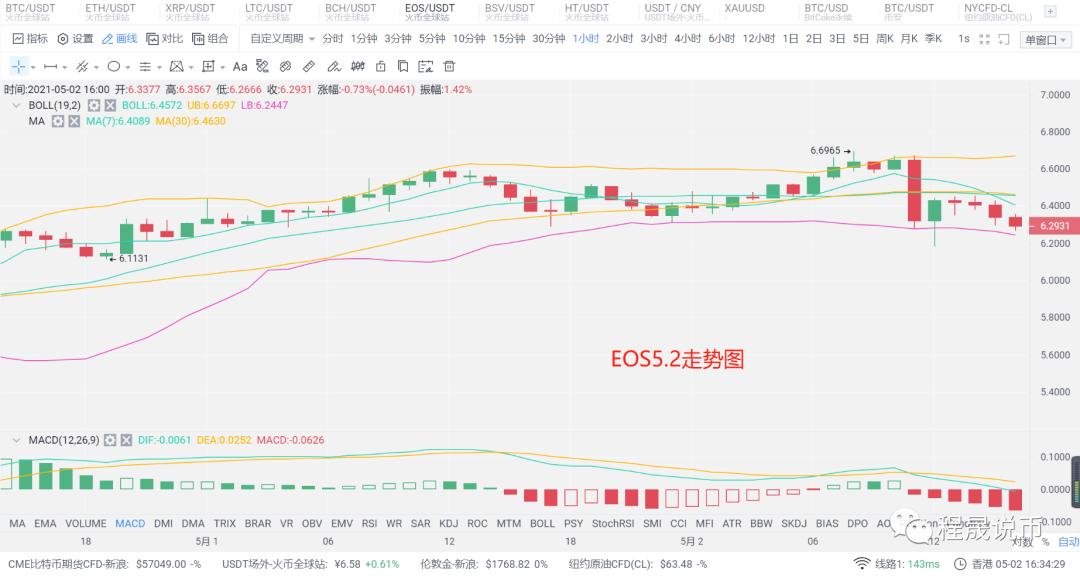
Task: Toggle 自动 auto scale option
Action: coord(1068,541)
